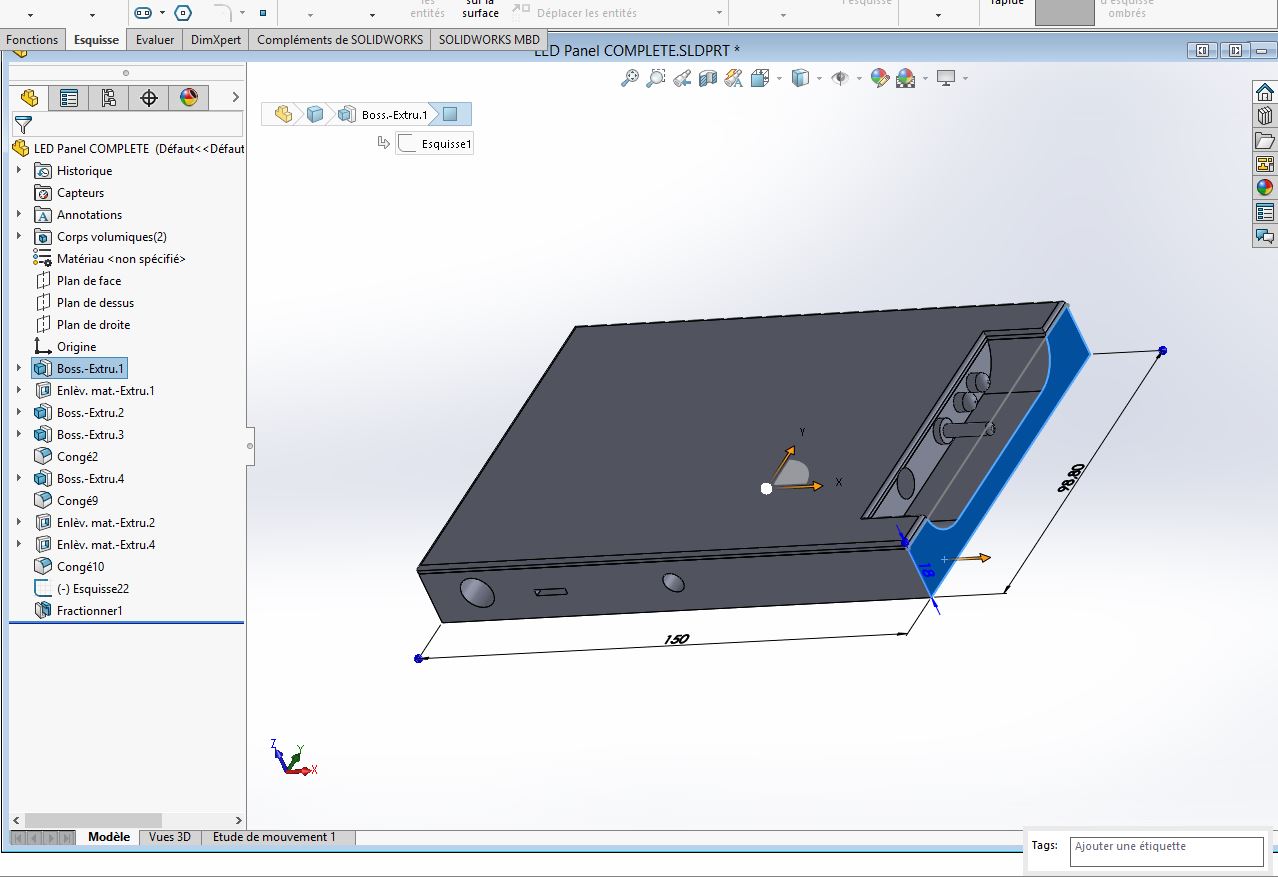Expand the Annotations tree node

(18, 214)
